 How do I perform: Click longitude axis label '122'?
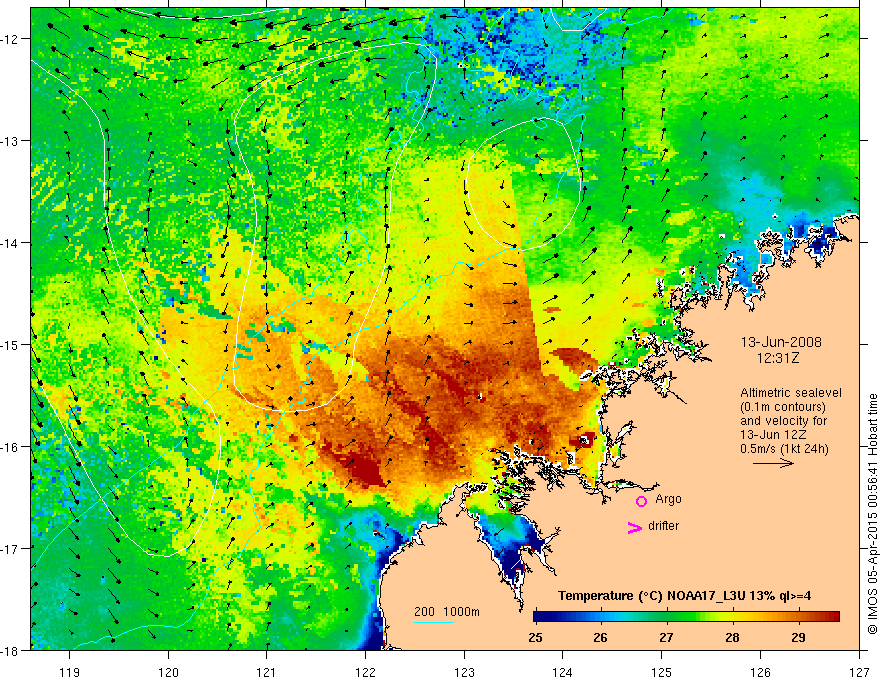(x=365, y=672)
